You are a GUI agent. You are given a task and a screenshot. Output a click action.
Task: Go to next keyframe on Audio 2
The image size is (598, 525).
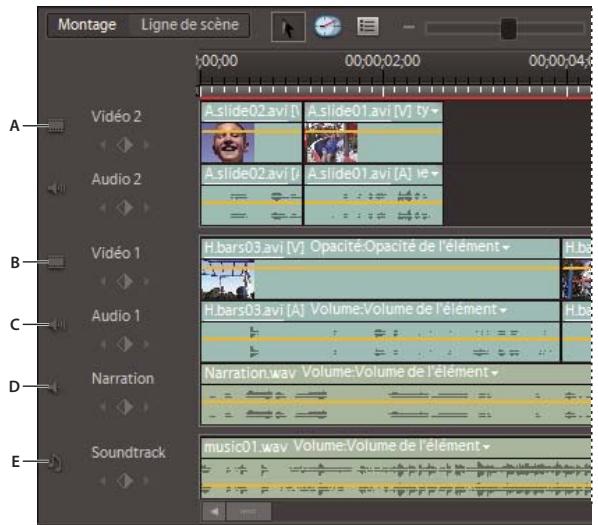(x=146, y=208)
